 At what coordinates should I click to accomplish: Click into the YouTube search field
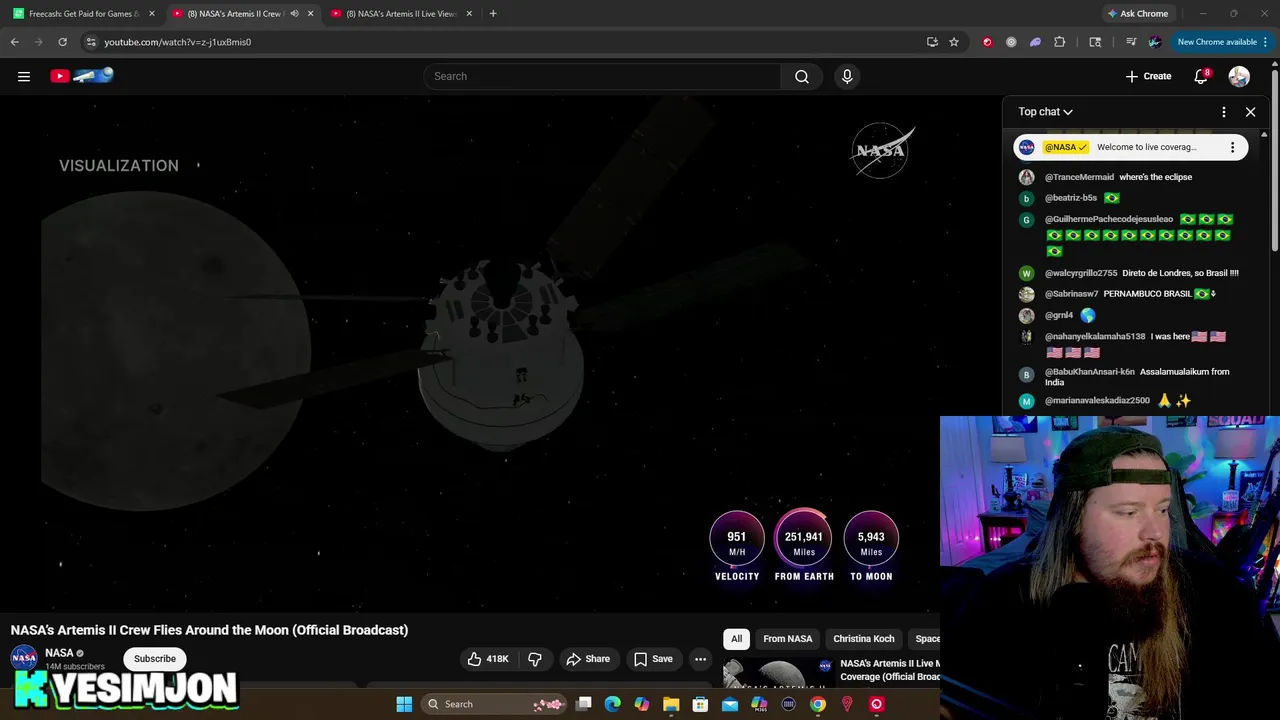coord(602,76)
